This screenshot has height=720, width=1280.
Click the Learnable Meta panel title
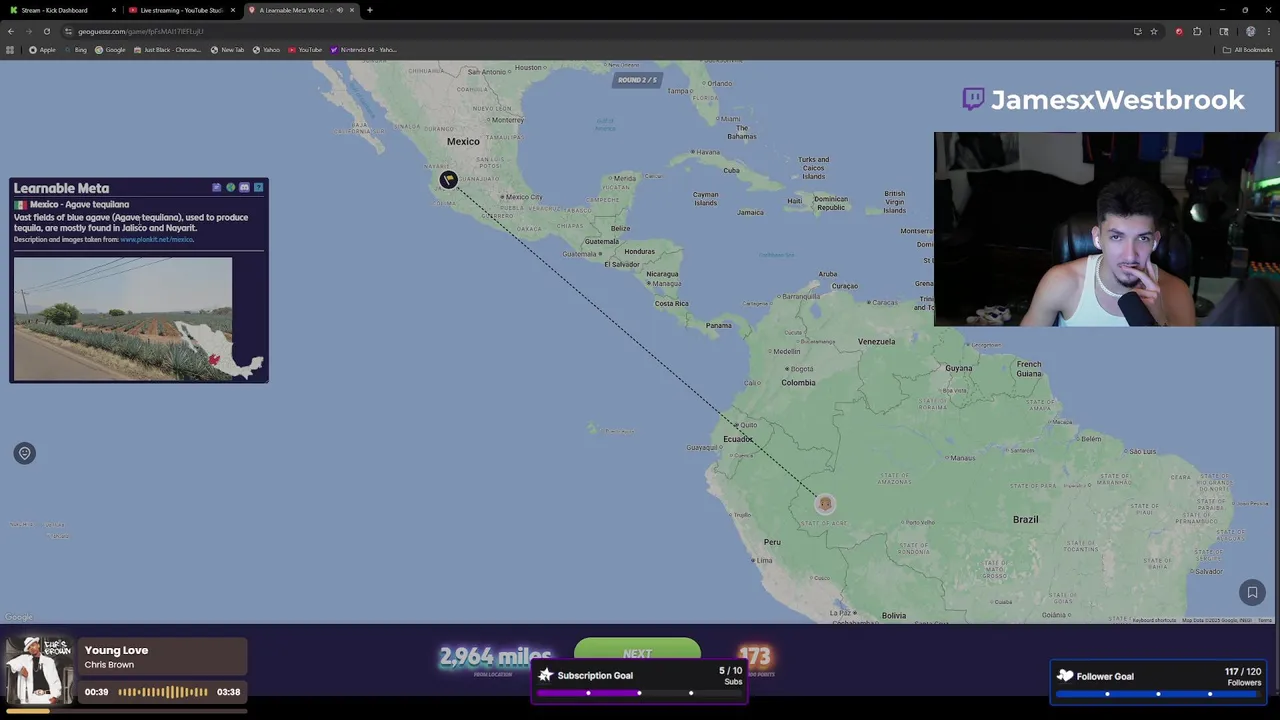(x=61, y=188)
